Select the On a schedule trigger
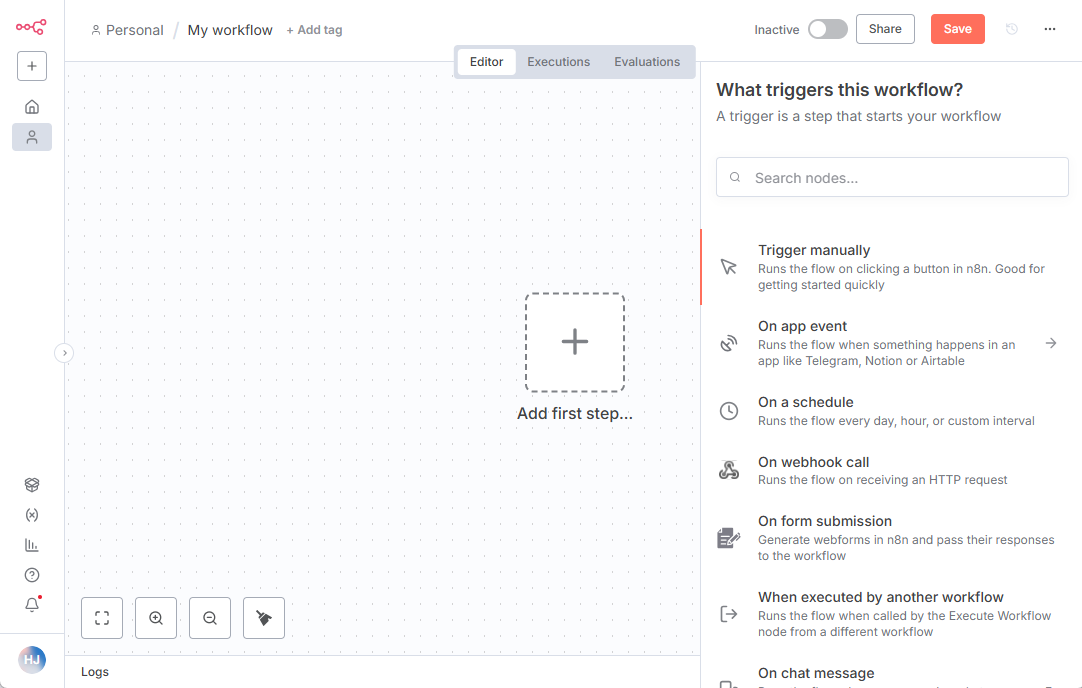 coord(892,411)
